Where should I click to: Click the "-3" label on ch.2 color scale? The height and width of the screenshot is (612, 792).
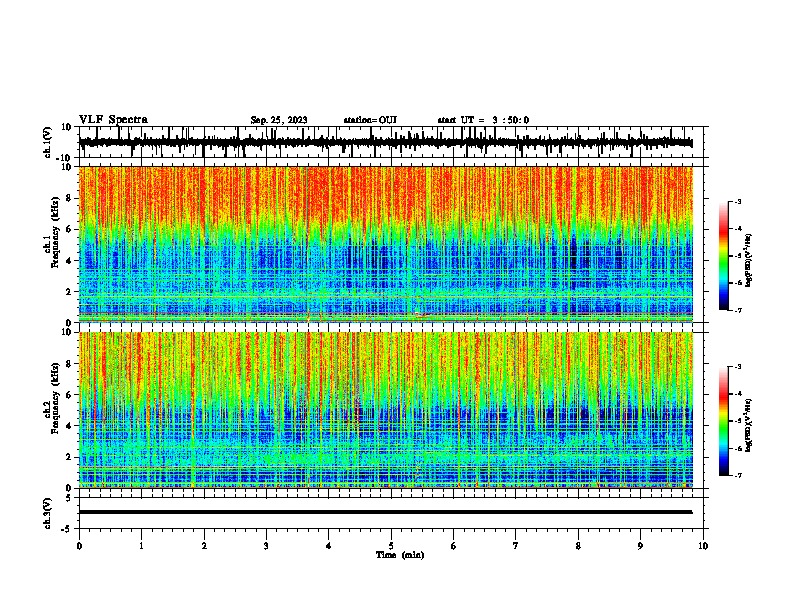tap(737, 367)
